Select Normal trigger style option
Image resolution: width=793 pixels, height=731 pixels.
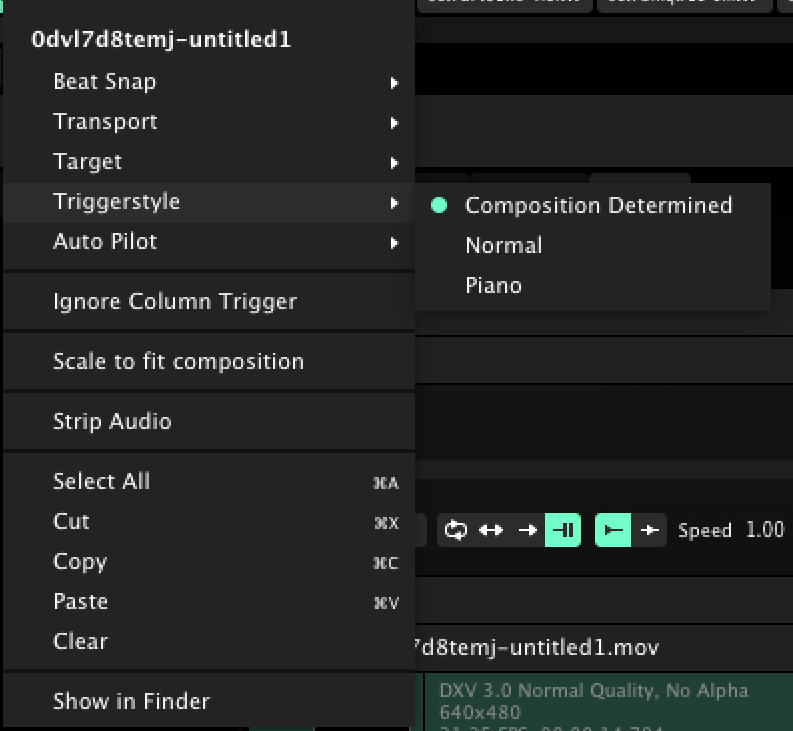504,246
